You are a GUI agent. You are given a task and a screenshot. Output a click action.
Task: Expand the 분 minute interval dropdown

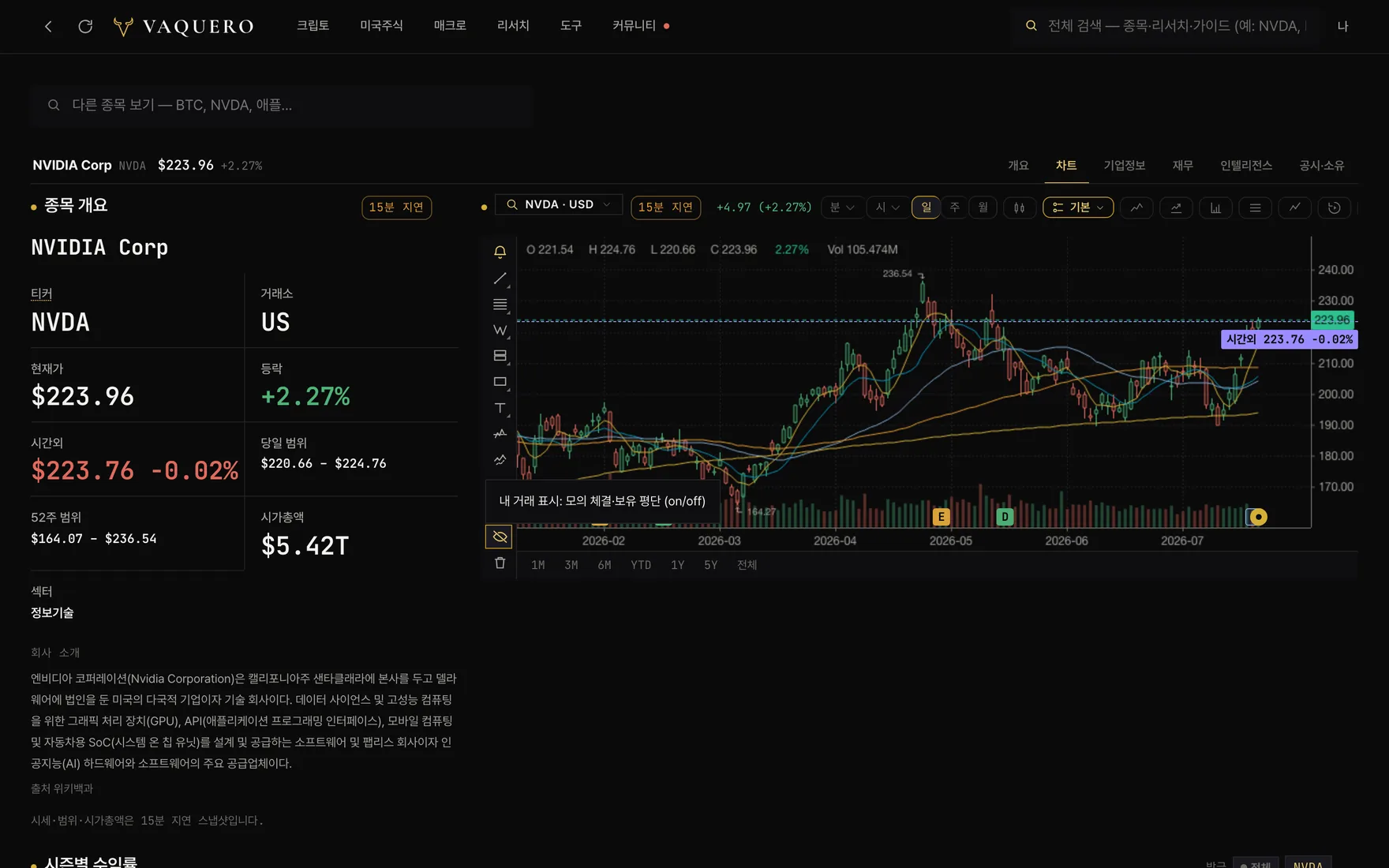point(842,208)
